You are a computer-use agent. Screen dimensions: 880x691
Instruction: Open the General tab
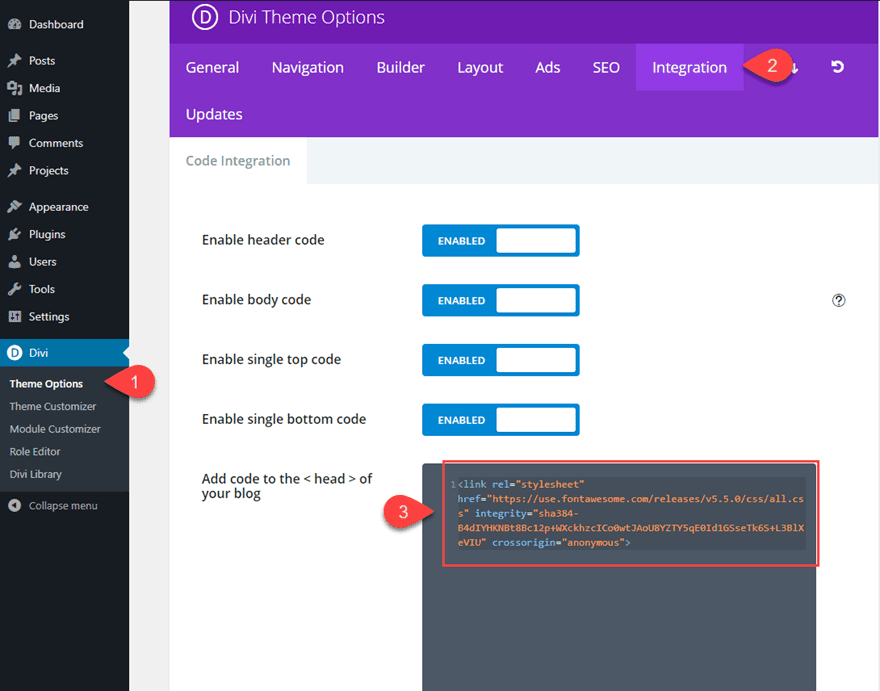[x=212, y=67]
